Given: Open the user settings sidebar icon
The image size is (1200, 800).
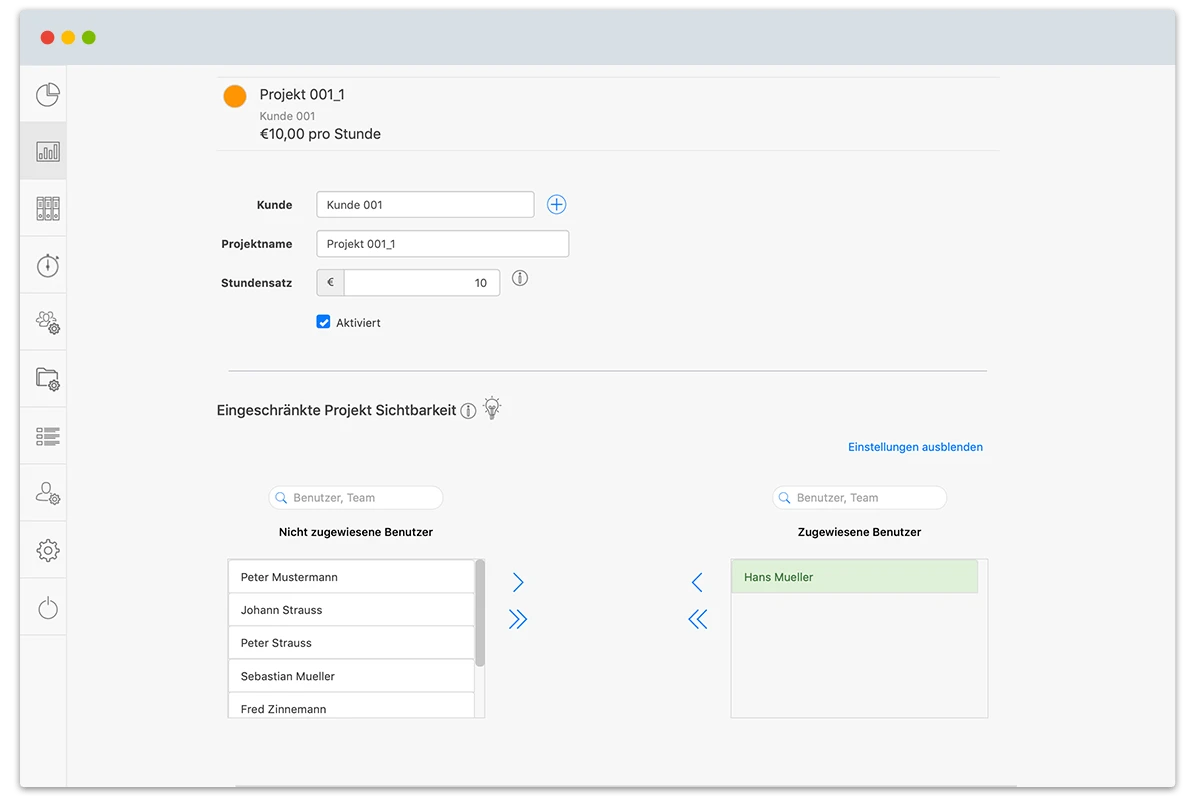Looking at the screenshot, I should (x=48, y=493).
